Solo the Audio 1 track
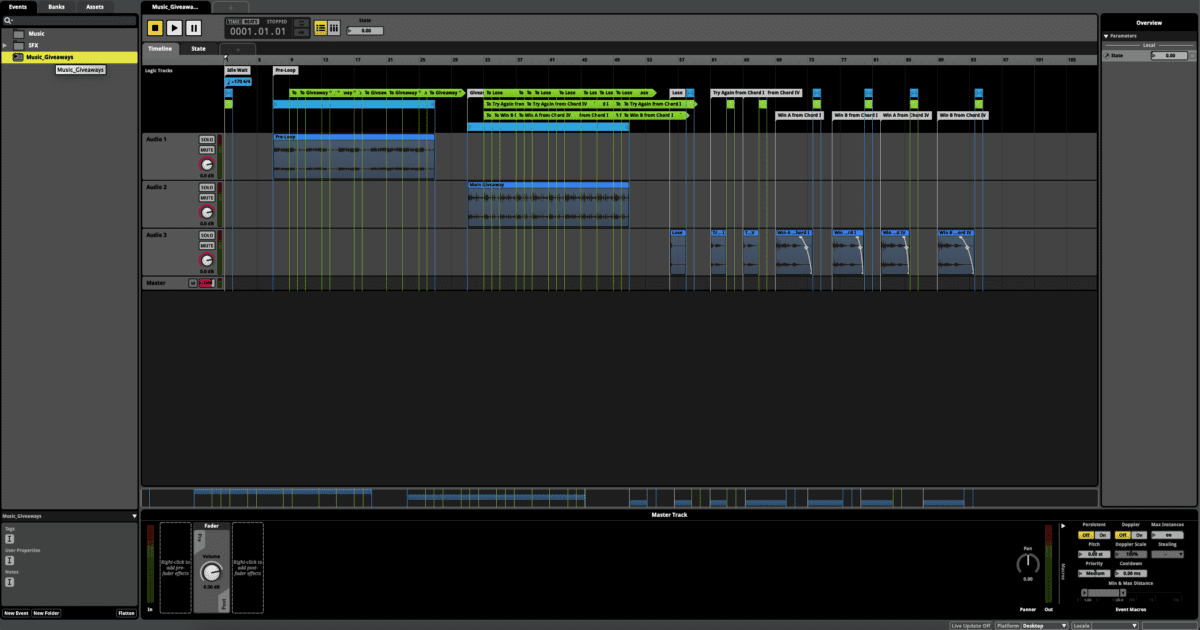Screen dimensions: 1200x630 pyautogui.click(x=207, y=140)
